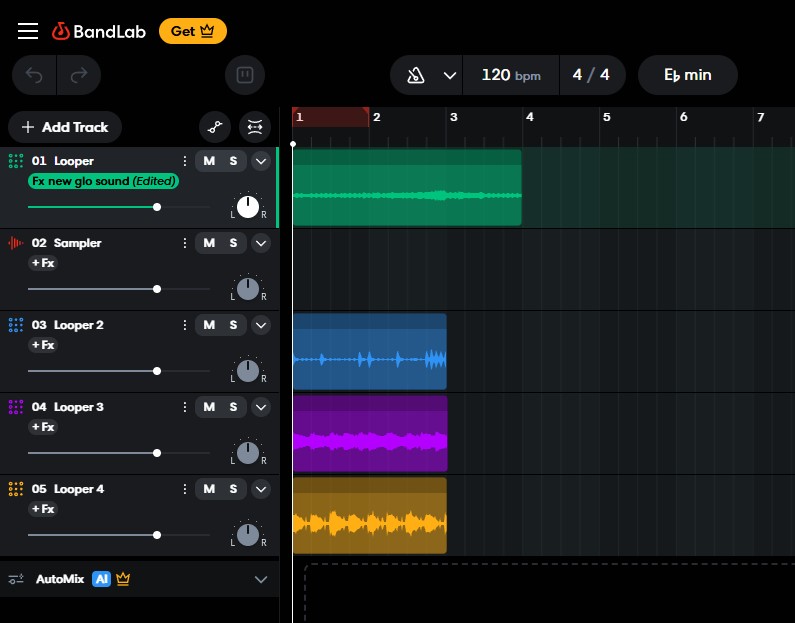795x623 pixels.
Task: Mute the 05 Looper 4 track
Action: (209, 489)
